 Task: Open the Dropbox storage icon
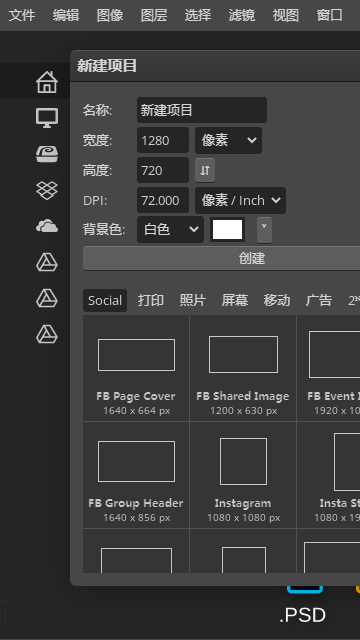tap(47, 190)
